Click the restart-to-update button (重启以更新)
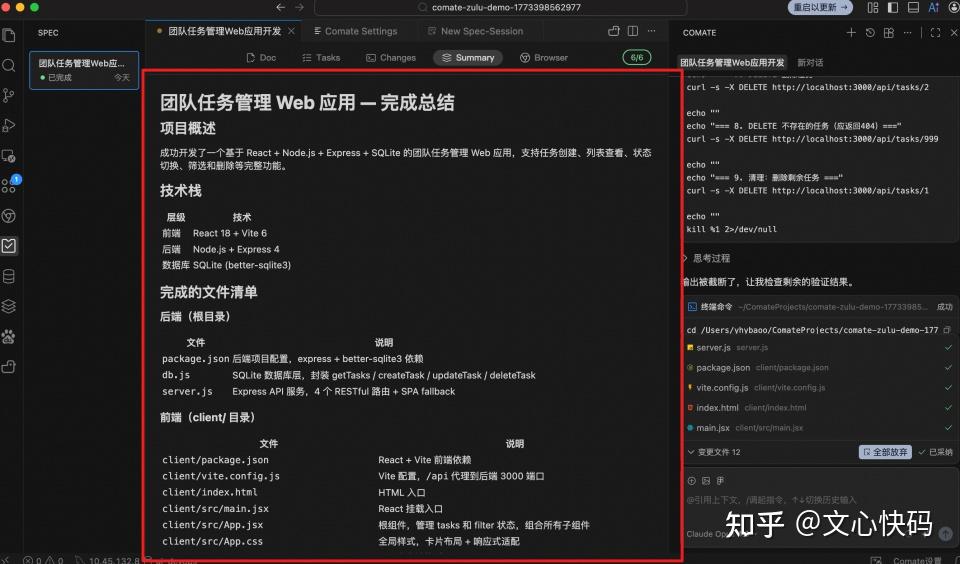Viewport: 960px width, 564px height. click(x=820, y=7)
